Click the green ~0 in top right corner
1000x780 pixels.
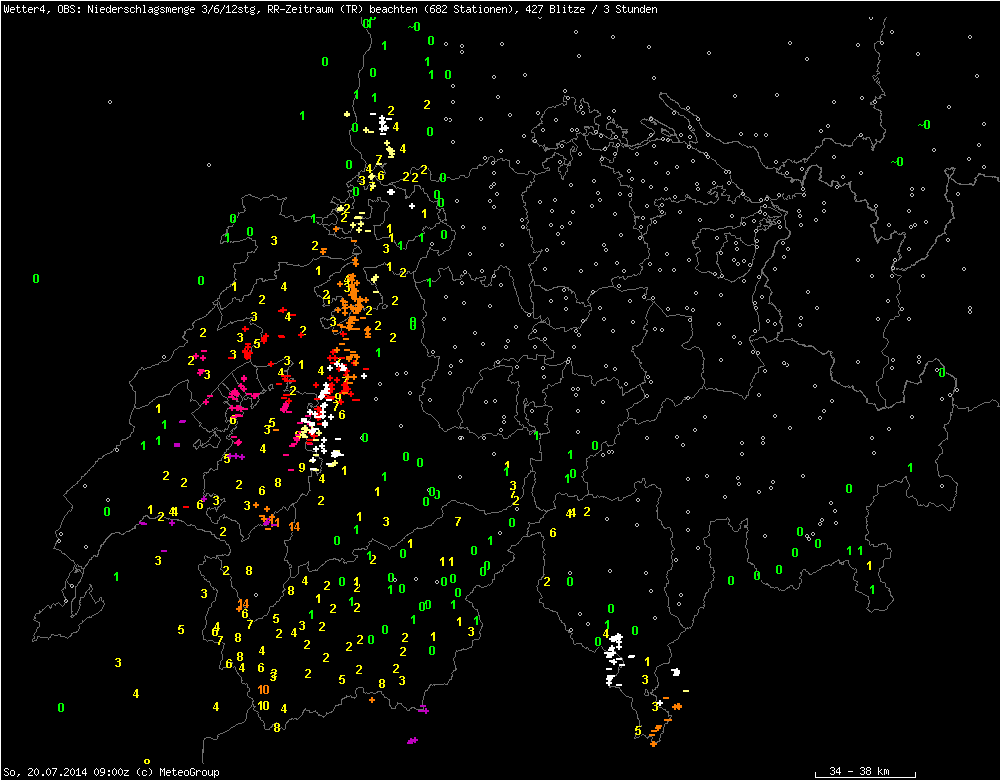point(924,125)
